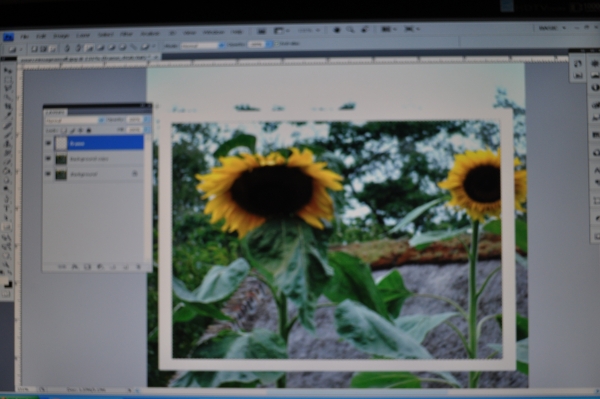Click the Lock all padlock icon
The width and height of the screenshot is (600, 399).
89,130
